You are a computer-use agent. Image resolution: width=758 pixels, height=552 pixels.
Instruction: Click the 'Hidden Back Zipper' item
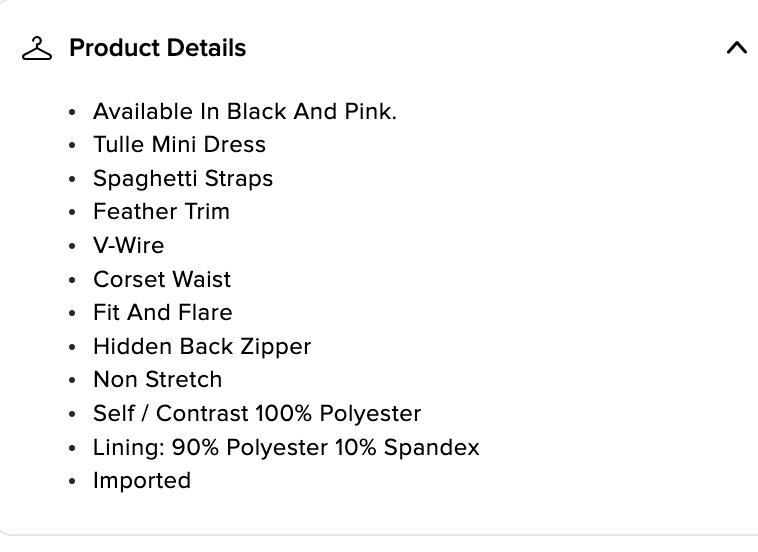(x=201, y=346)
